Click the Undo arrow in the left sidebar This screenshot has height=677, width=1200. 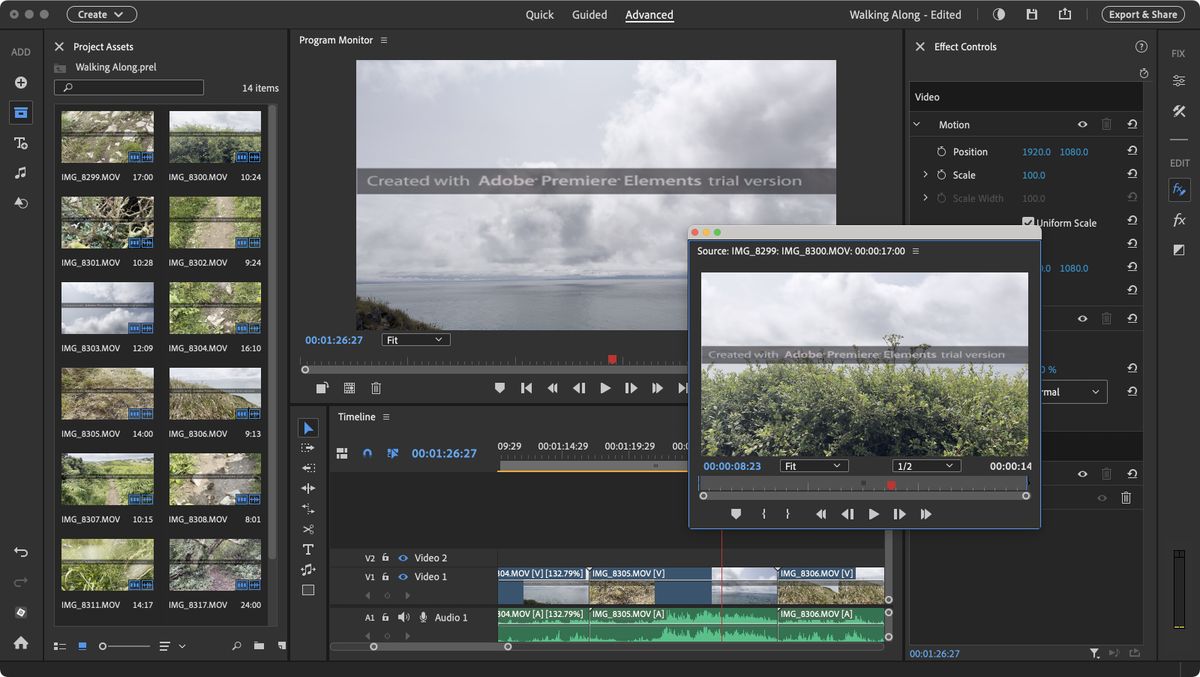click(20, 551)
